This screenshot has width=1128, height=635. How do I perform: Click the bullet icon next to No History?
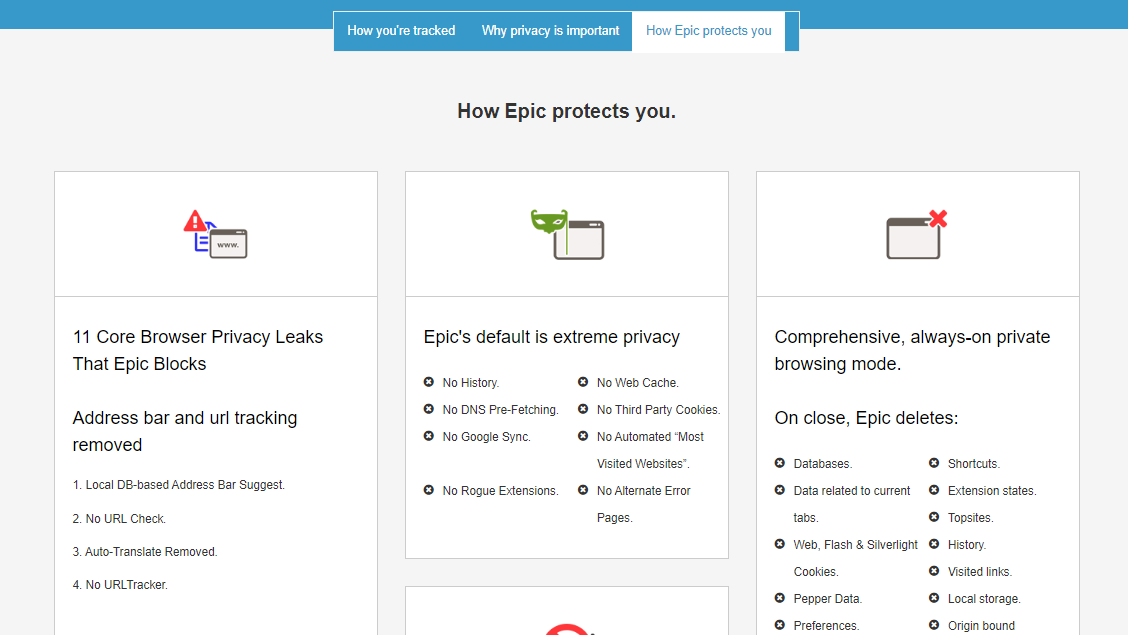coord(430,382)
